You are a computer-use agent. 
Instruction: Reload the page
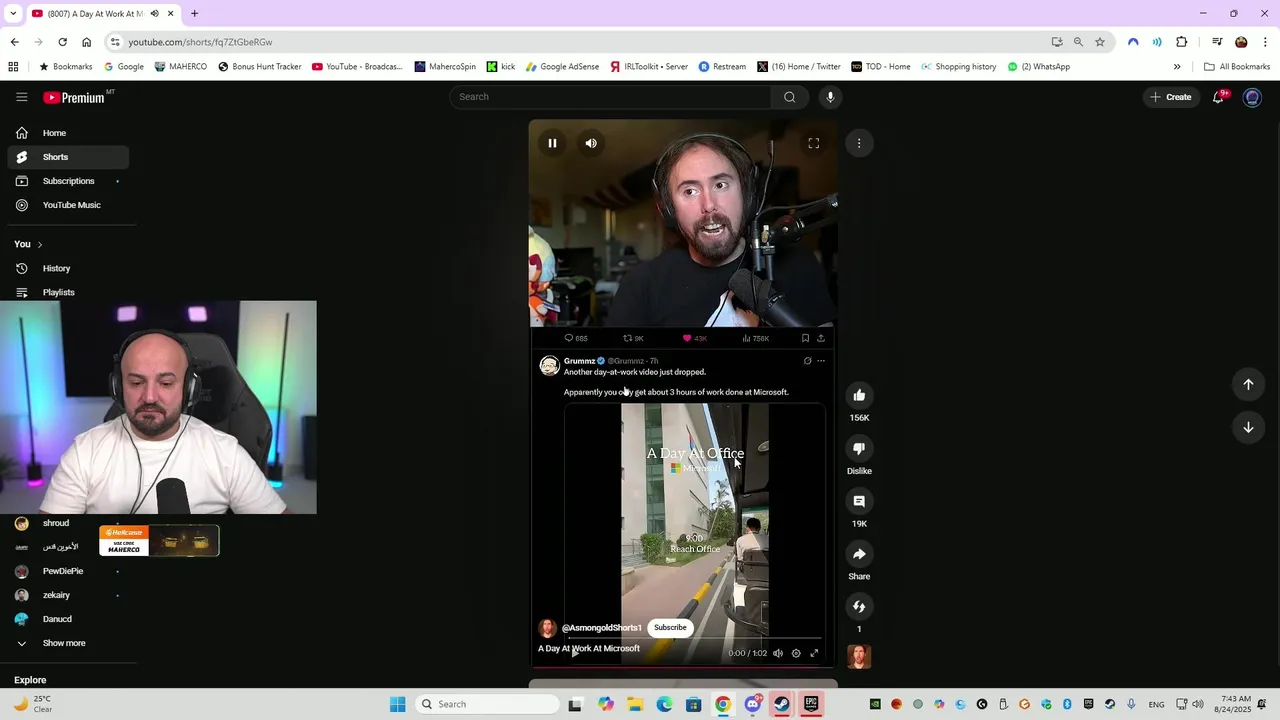coord(62,42)
